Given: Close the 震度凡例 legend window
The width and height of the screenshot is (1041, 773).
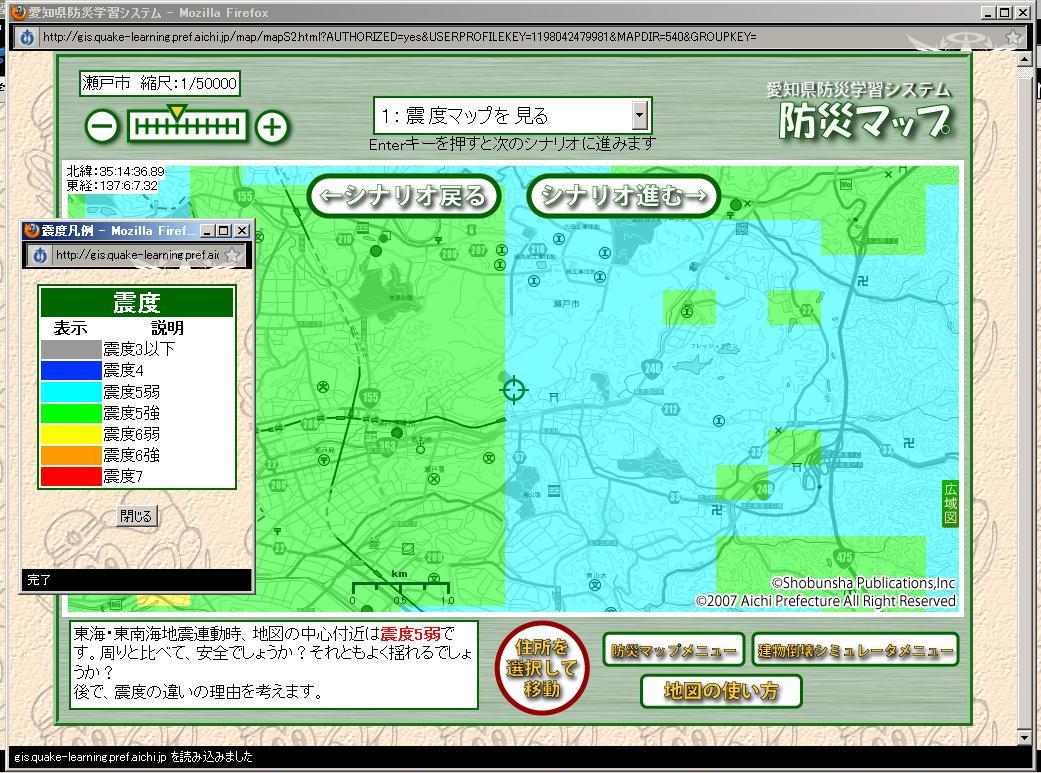Looking at the screenshot, I should pos(242,230).
